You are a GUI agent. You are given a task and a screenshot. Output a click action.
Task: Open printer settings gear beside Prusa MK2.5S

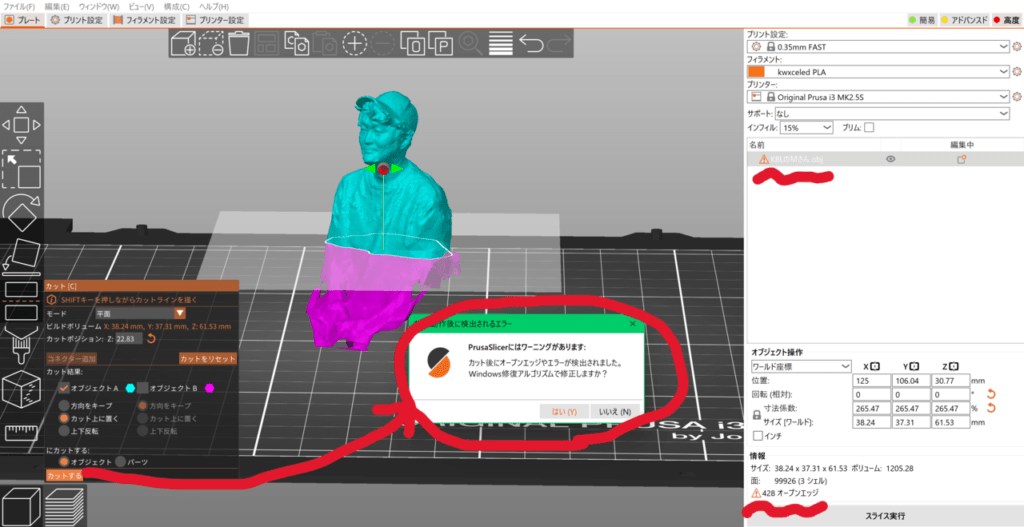click(x=1016, y=97)
